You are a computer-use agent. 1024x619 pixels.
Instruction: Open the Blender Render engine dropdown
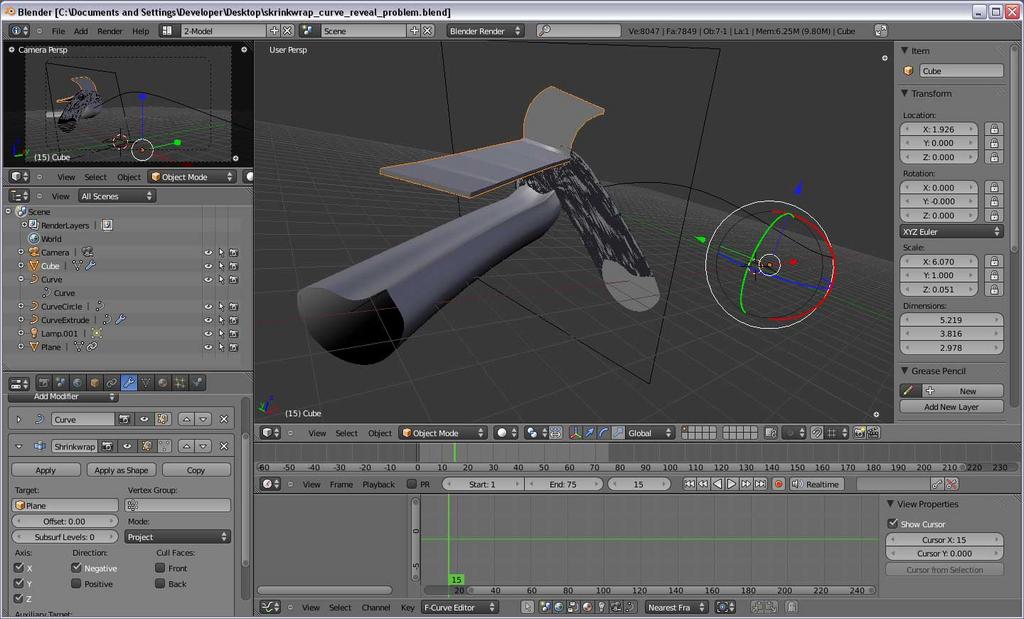click(485, 31)
